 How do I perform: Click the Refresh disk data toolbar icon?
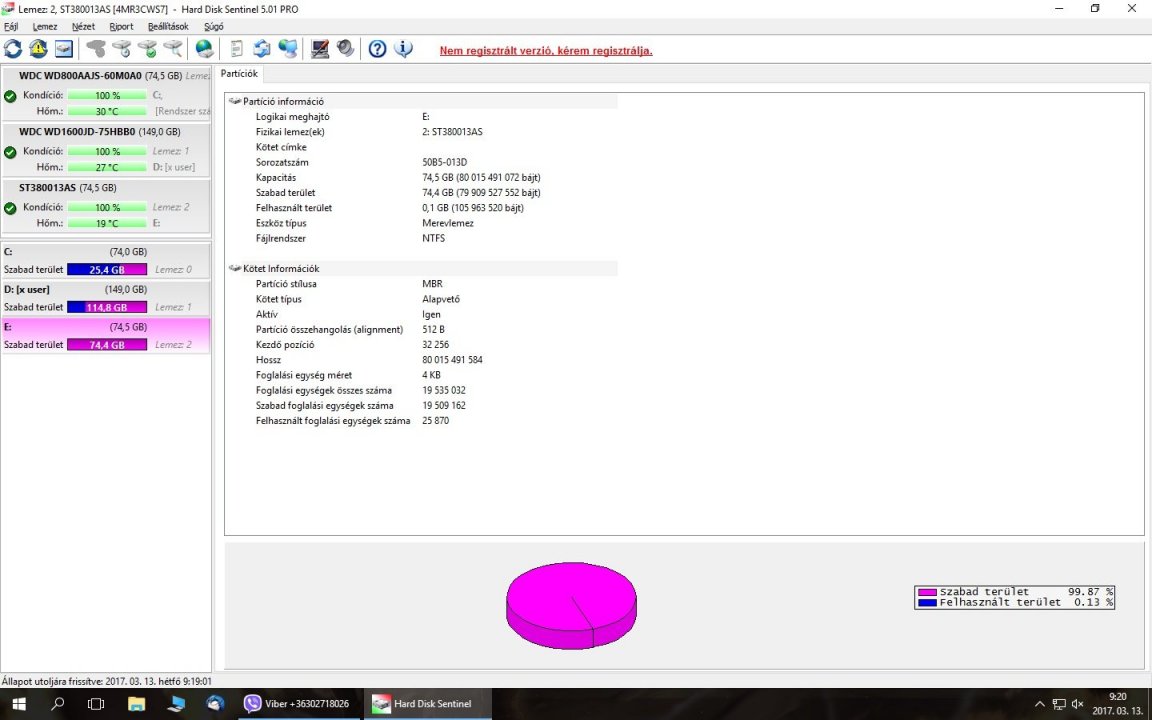click(13, 49)
